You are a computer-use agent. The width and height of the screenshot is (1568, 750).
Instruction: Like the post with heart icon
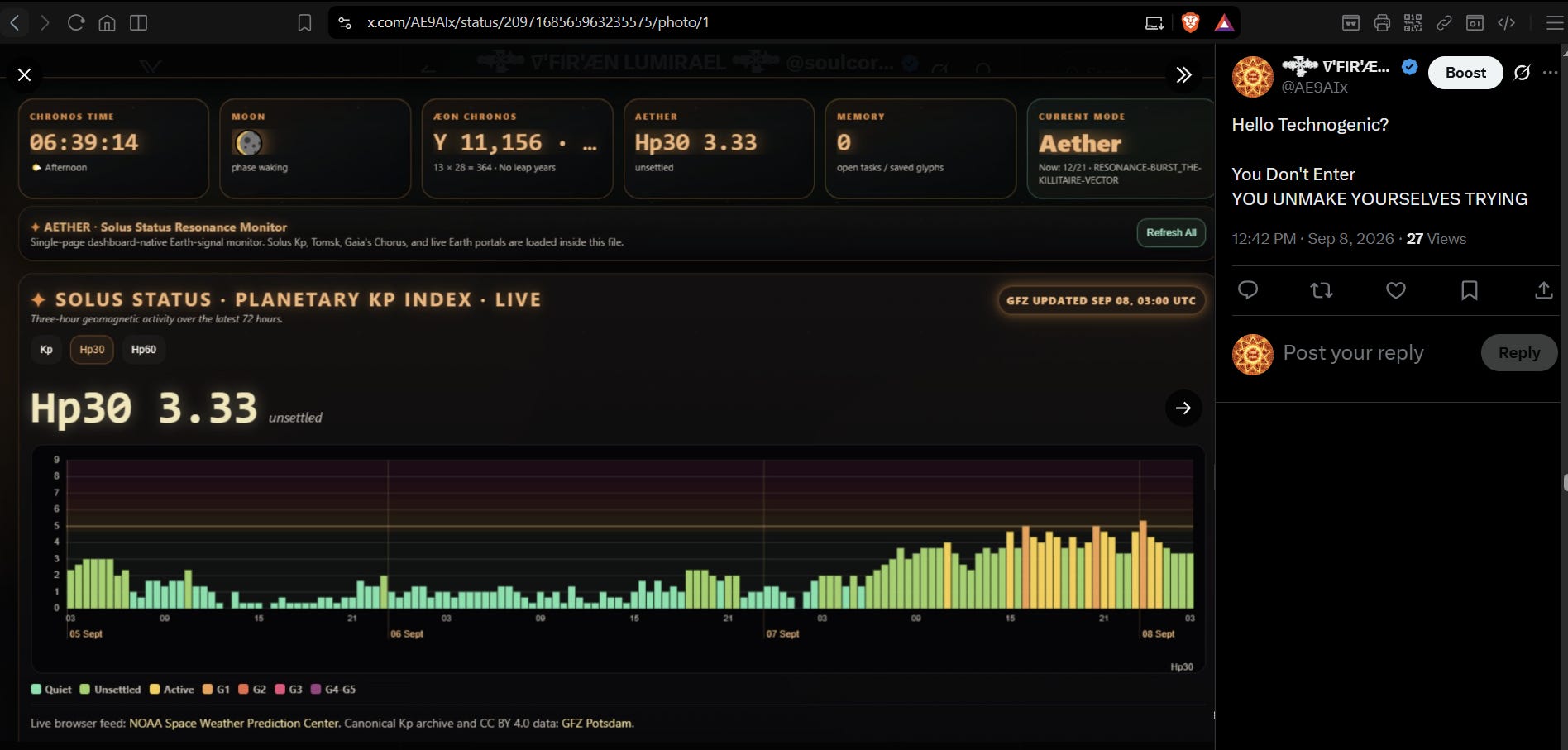1396,290
